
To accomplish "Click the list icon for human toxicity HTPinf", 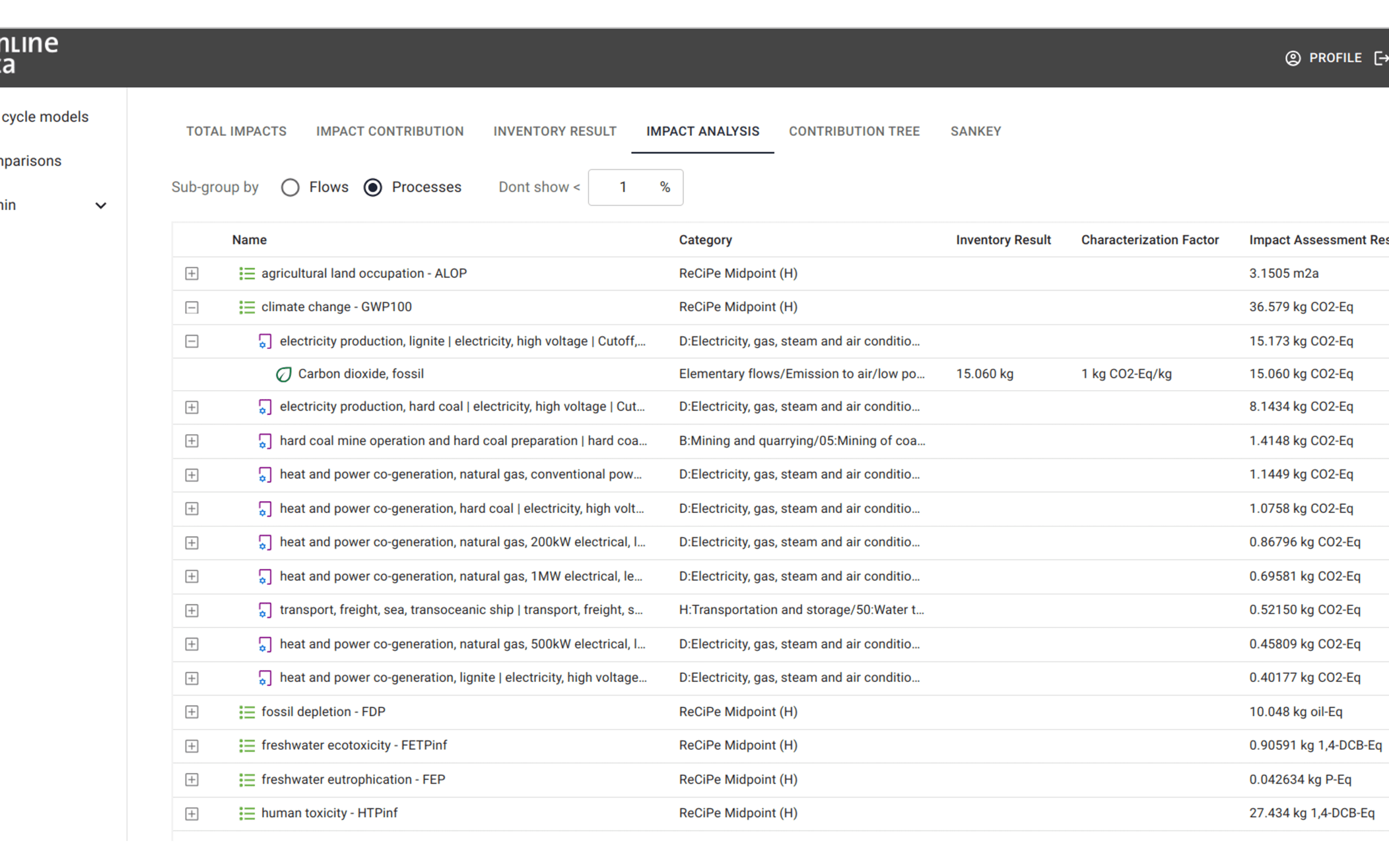I will tap(247, 814).
